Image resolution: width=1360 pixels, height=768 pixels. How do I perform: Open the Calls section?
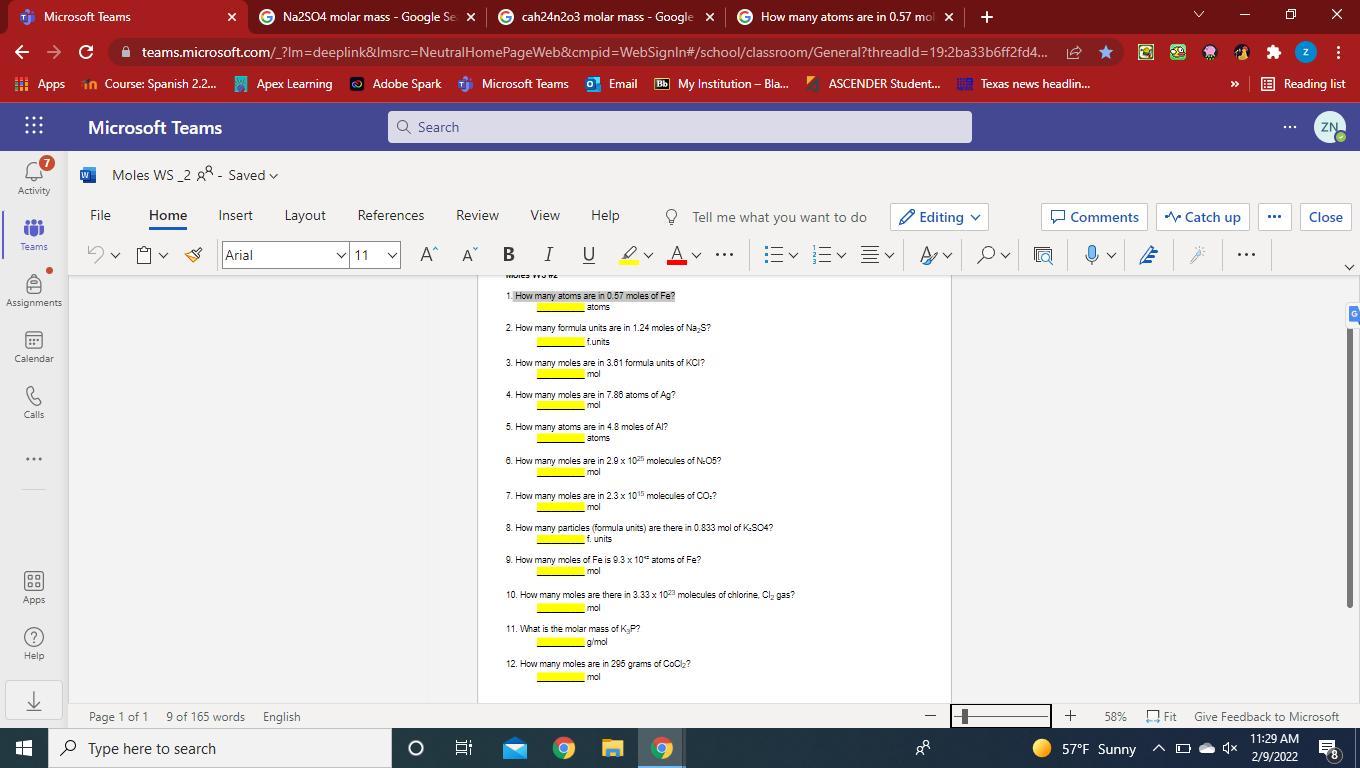tap(33, 403)
